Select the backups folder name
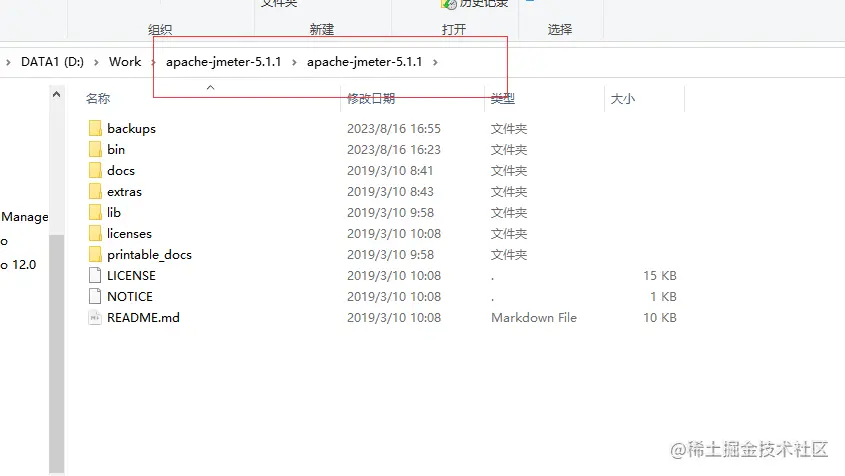Viewport: 845px width, 476px height. pyautogui.click(x=131, y=129)
